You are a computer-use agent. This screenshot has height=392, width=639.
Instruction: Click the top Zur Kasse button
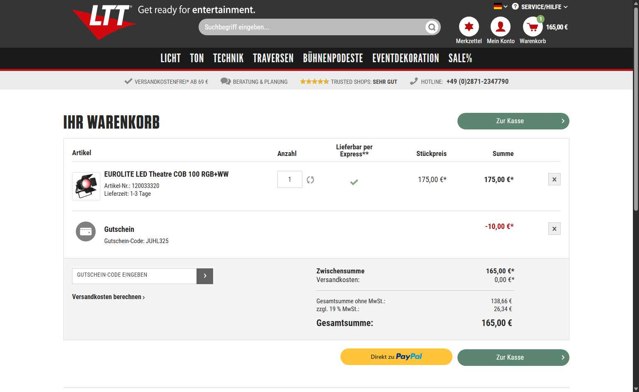513,121
